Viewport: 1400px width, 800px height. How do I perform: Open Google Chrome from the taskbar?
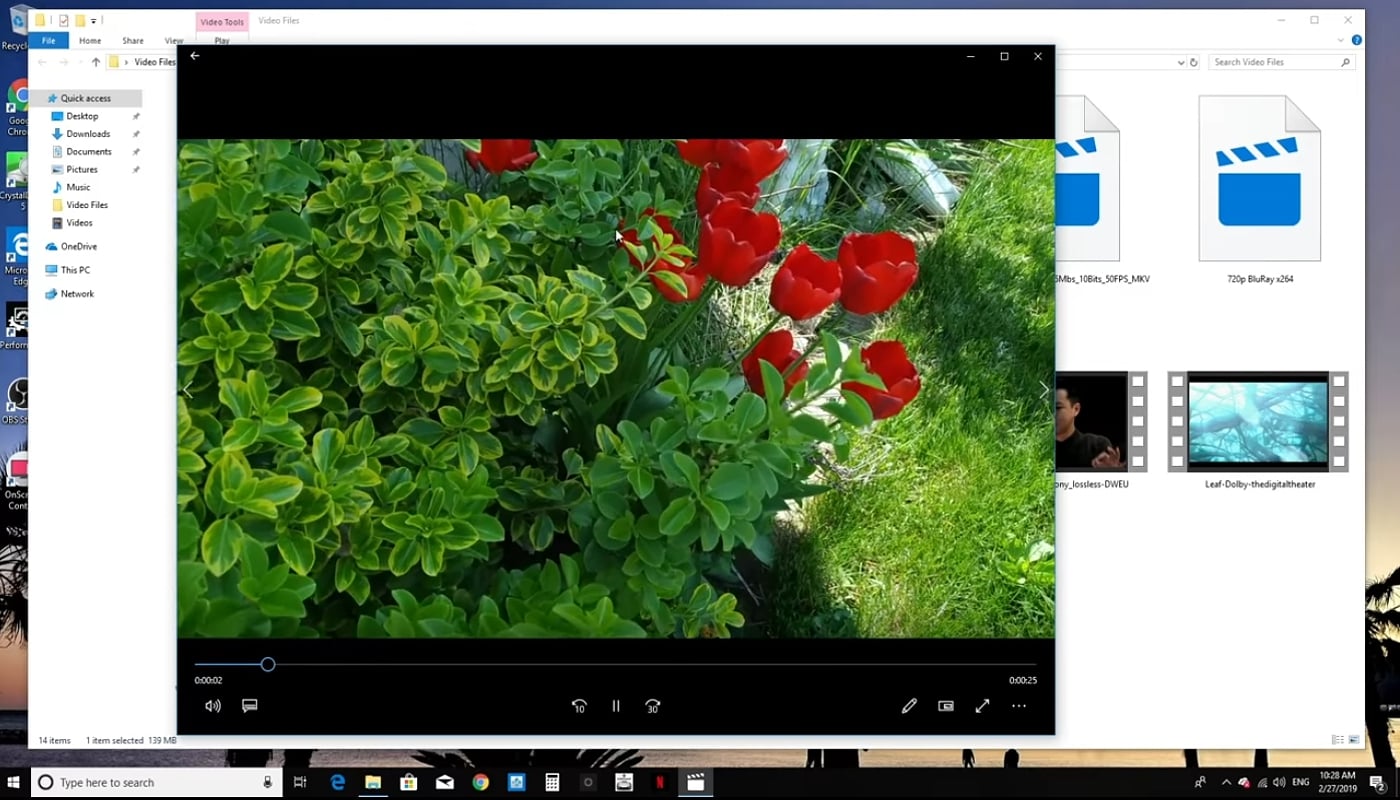(481, 782)
